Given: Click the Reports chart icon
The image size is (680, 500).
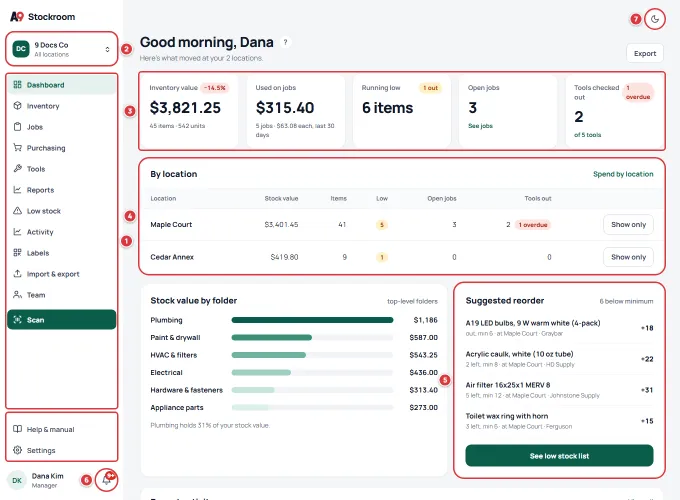Looking at the screenshot, I should pos(17,190).
